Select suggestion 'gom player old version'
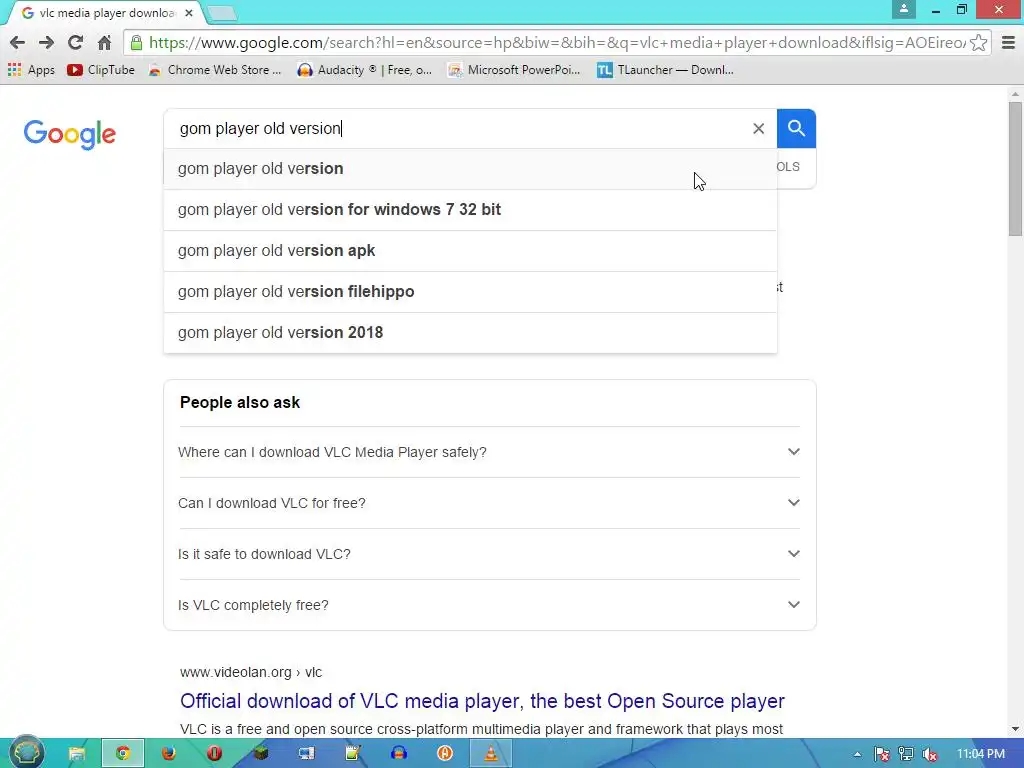This screenshot has width=1024, height=768. pyautogui.click(x=470, y=168)
